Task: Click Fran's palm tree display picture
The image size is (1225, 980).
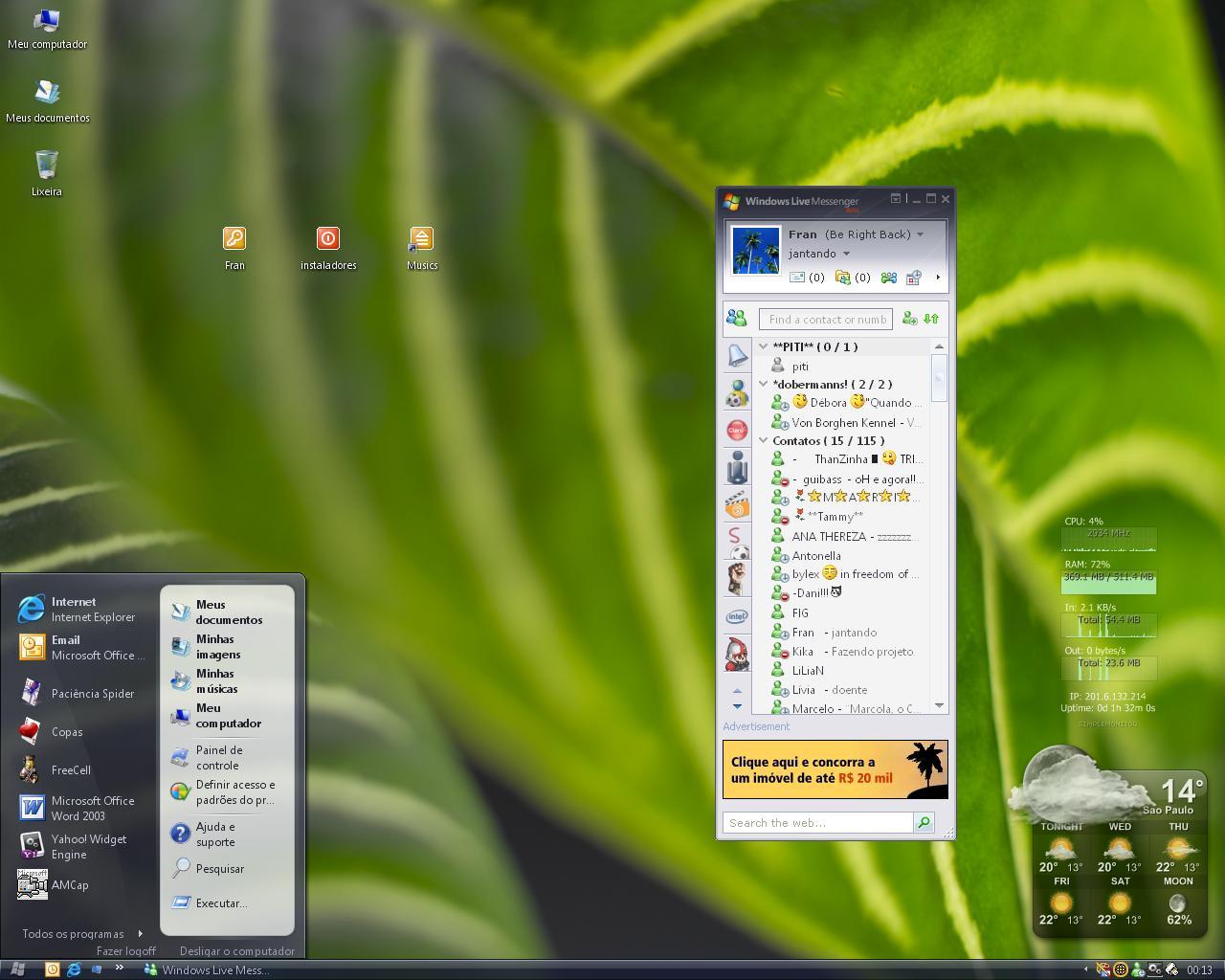Action: (756, 251)
